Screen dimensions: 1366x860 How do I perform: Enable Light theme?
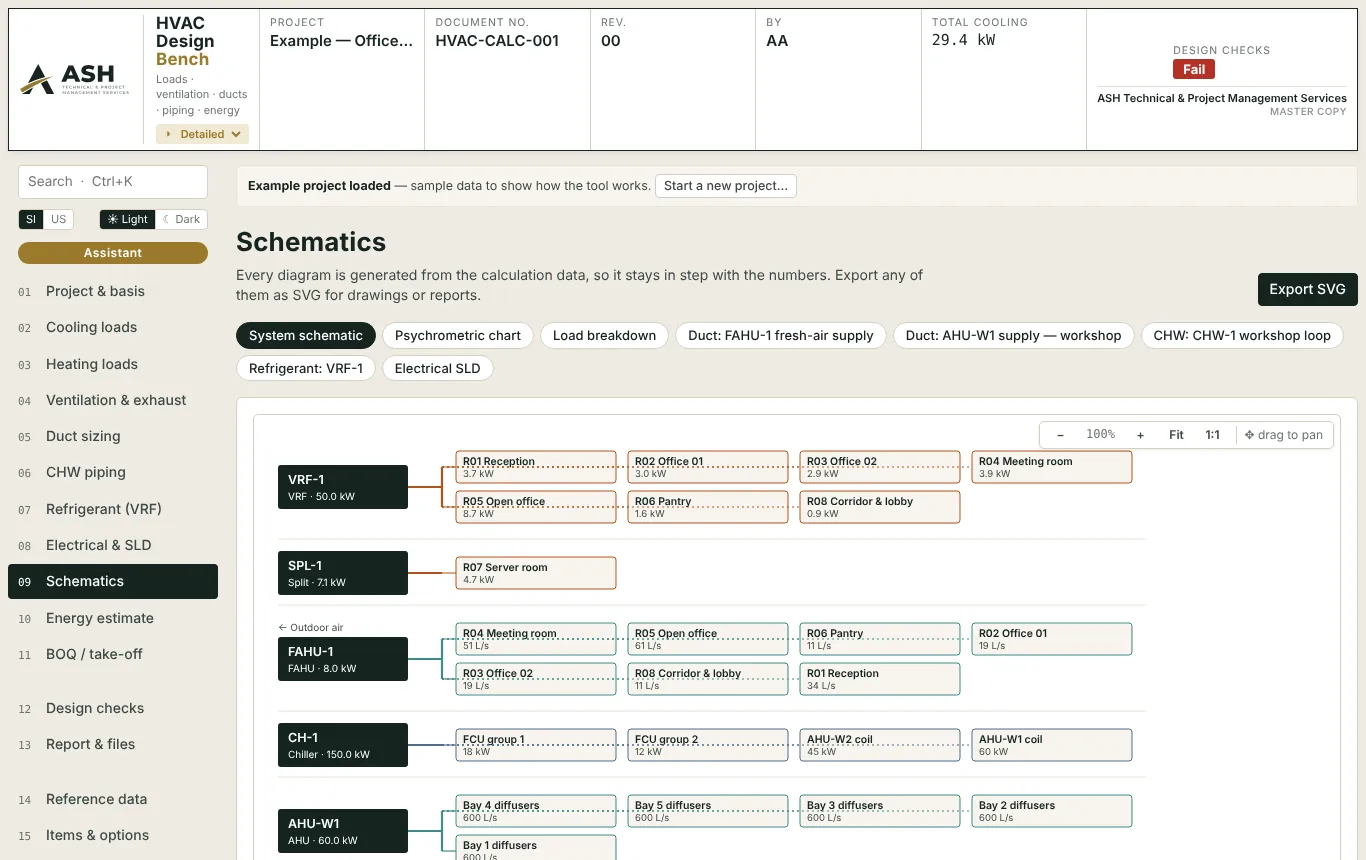(128, 219)
